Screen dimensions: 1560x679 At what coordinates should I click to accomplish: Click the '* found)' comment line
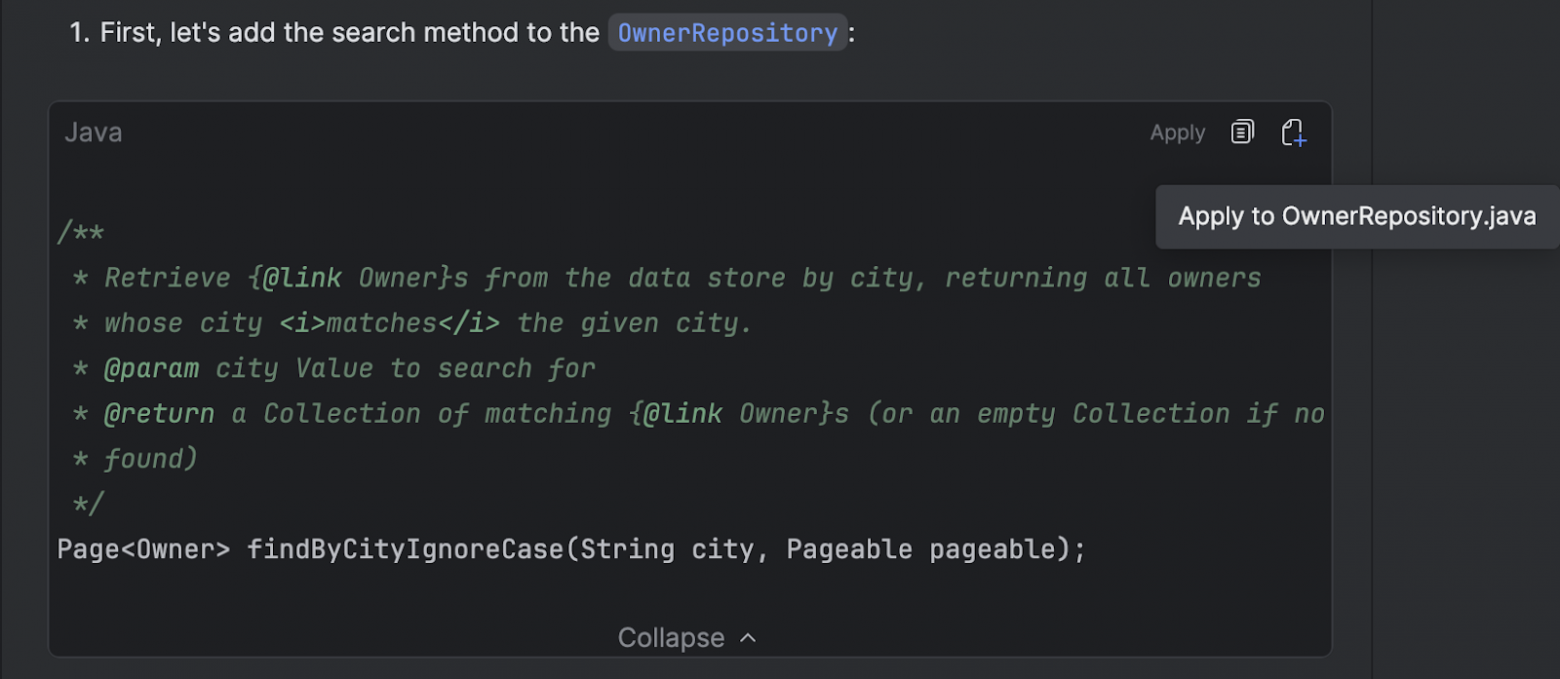pyautogui.click(x=135, y=459)
